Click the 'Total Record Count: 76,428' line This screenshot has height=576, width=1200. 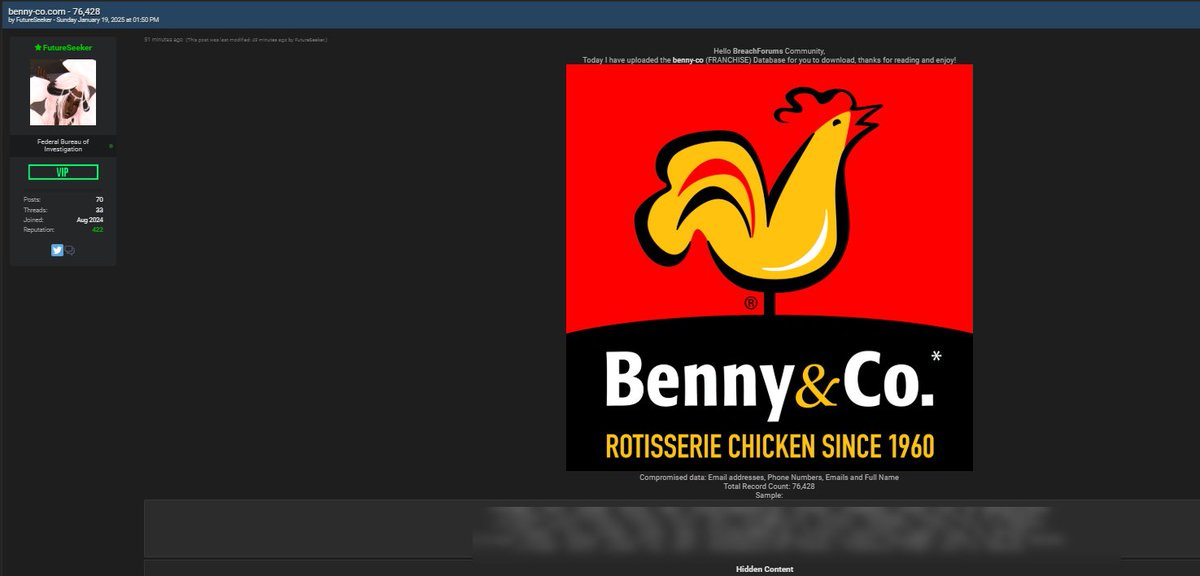769,486
